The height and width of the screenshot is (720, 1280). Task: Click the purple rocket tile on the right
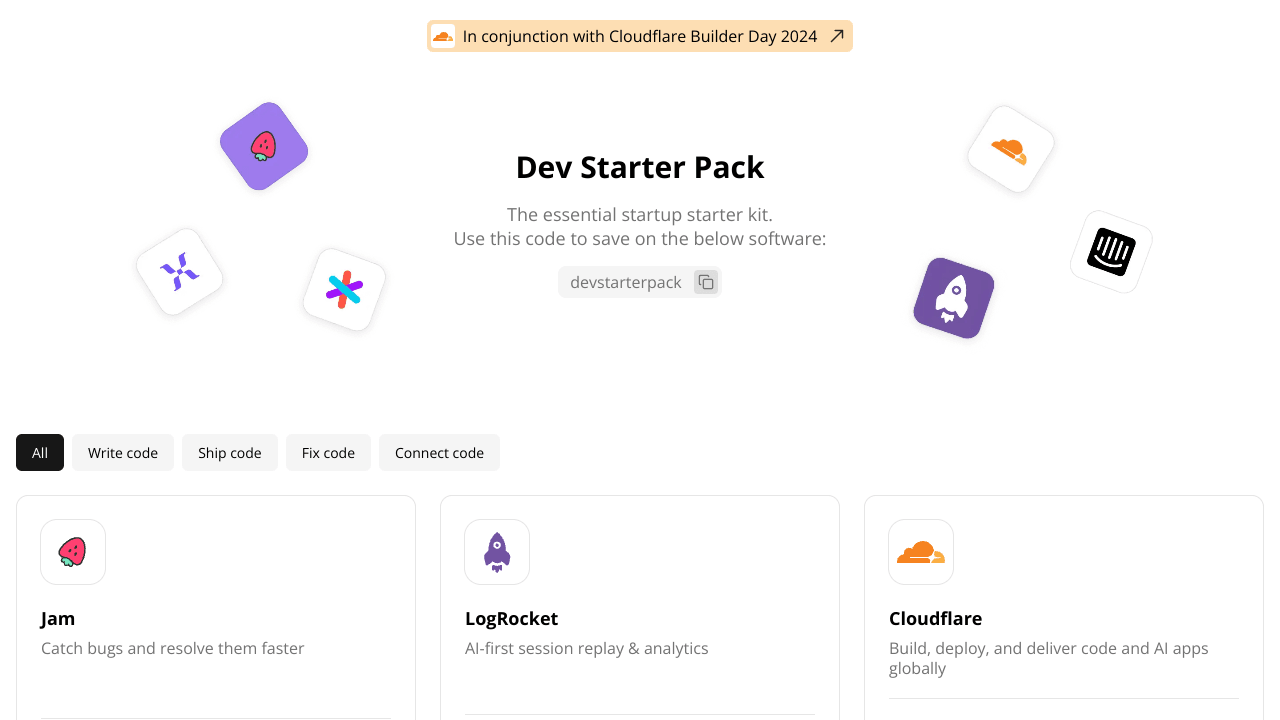952,297
